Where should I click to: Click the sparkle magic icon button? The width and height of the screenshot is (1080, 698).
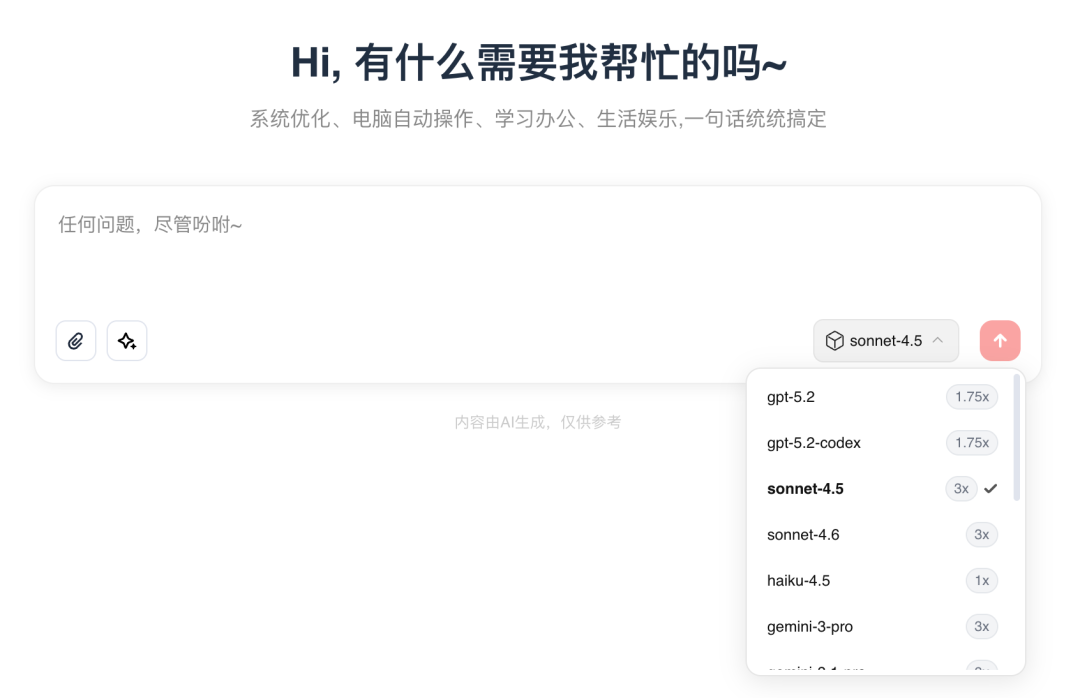tap(127, 340)
